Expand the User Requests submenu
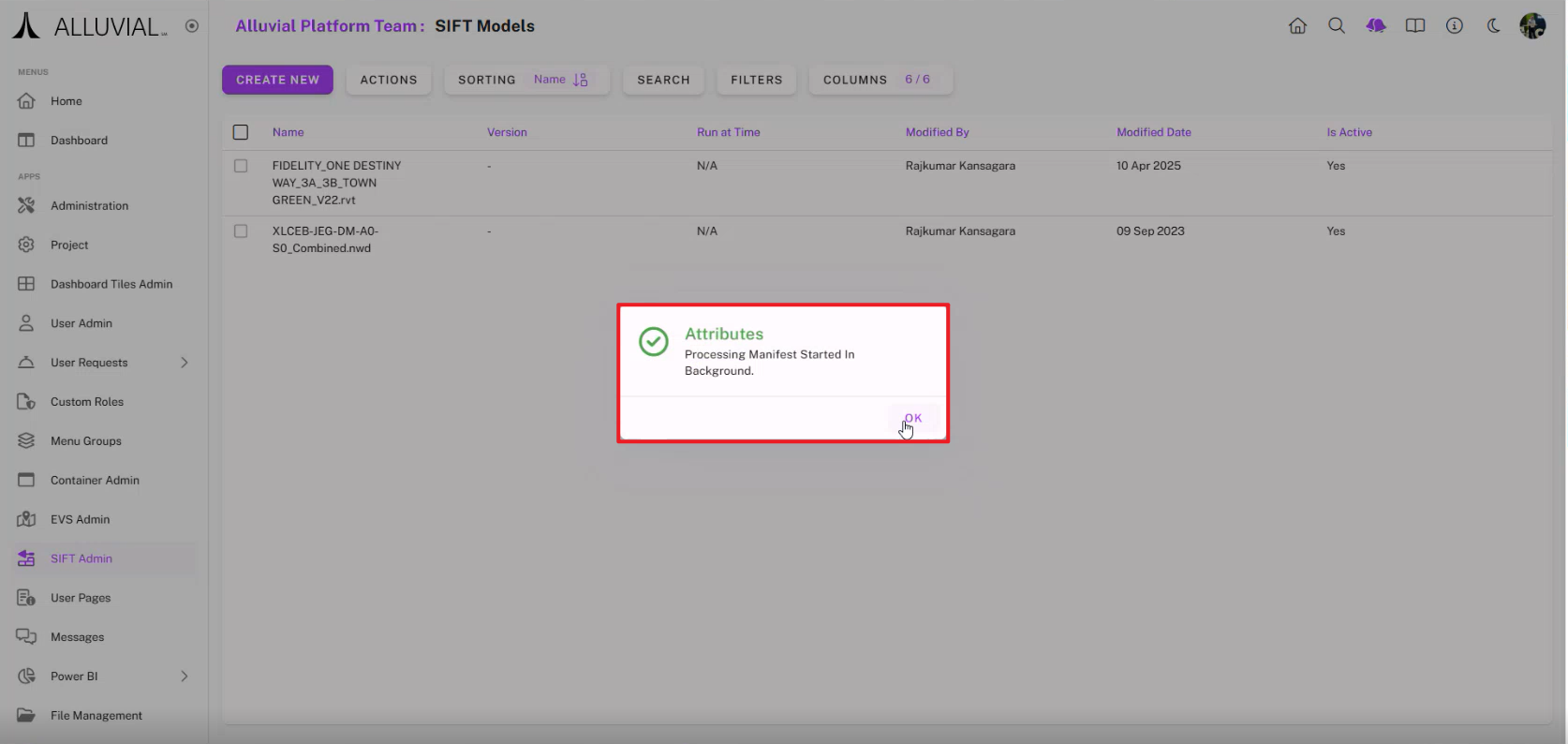 point(185,363)
